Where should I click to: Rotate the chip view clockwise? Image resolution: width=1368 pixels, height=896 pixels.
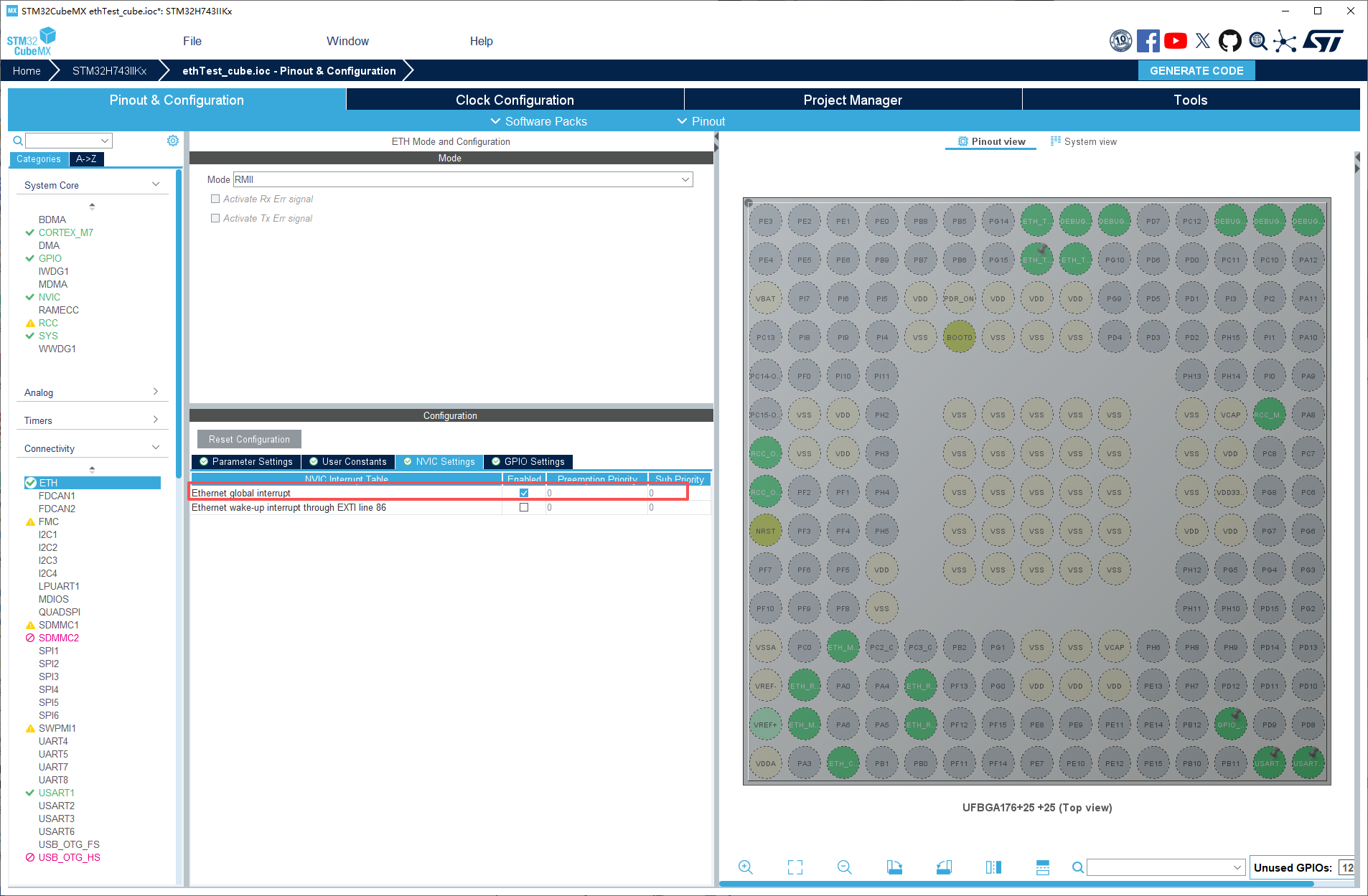tap(894, 867)
